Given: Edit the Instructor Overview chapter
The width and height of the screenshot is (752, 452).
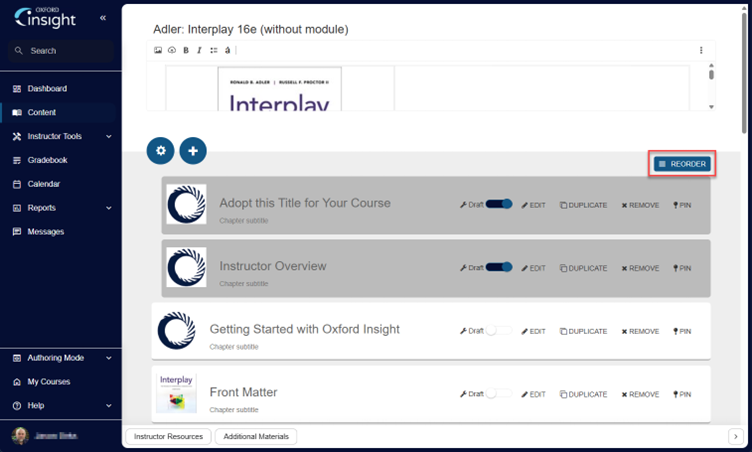Looking at the screenshot, I should 533,268.
